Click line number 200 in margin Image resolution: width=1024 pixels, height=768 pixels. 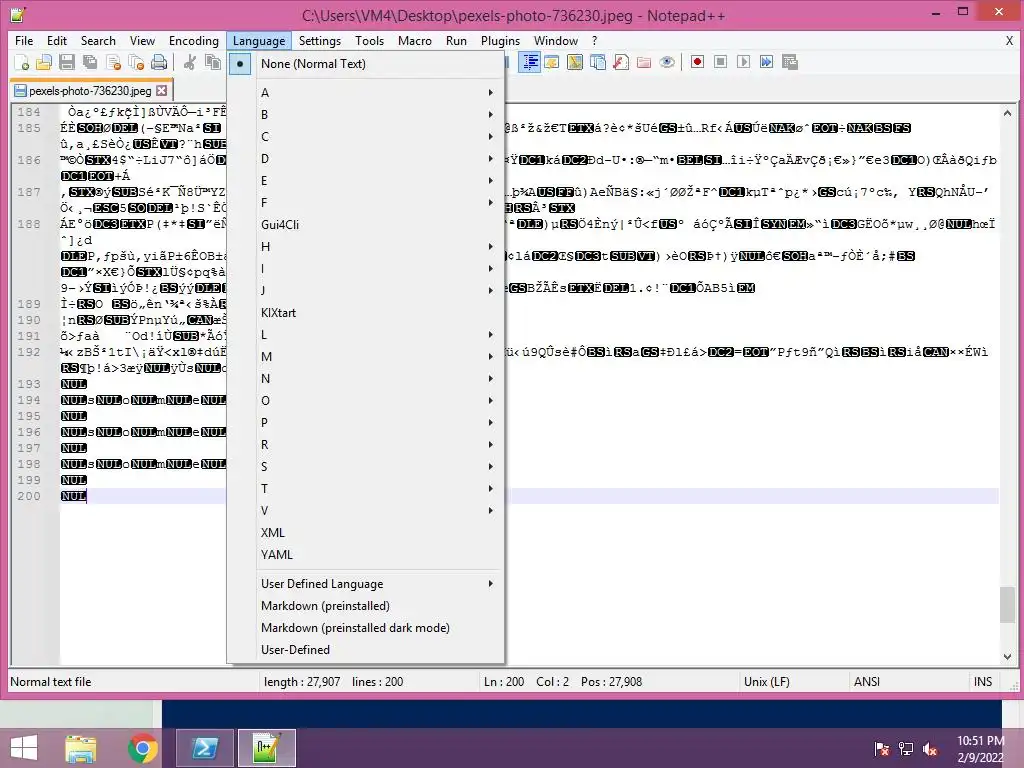(29, 496)
